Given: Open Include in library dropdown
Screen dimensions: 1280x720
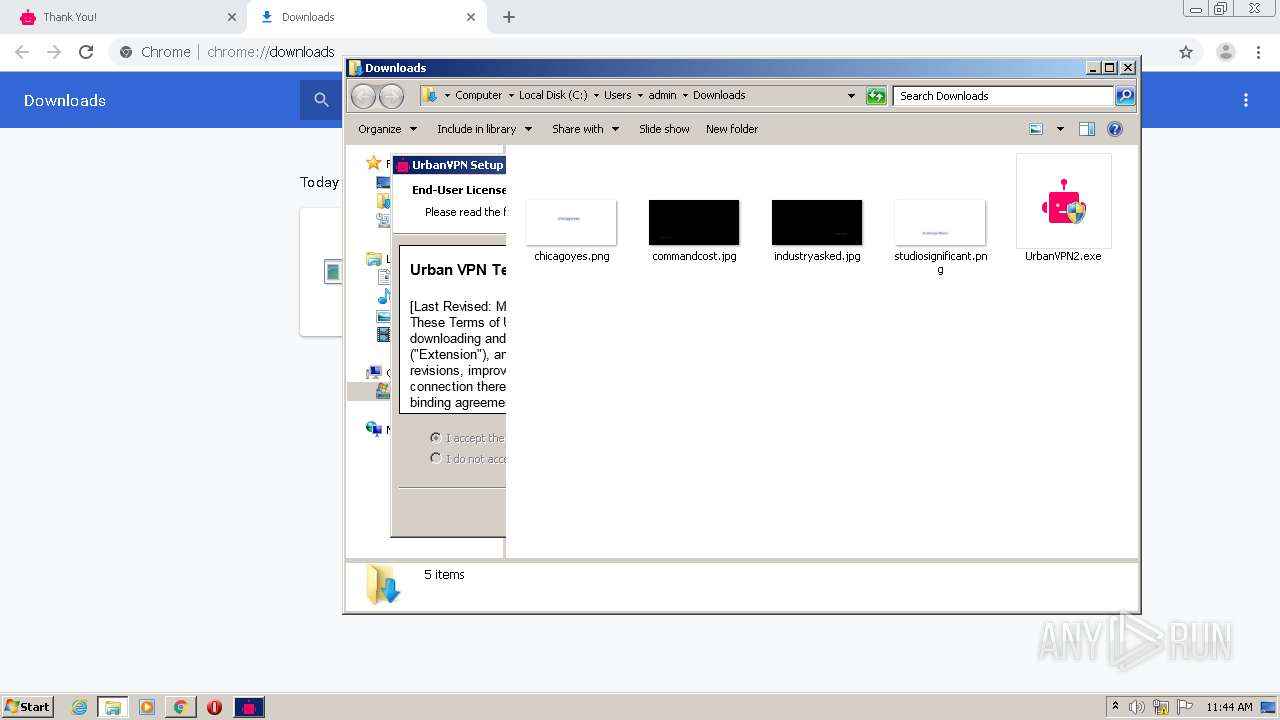Looking at the screenshot, I should (485, 129).
